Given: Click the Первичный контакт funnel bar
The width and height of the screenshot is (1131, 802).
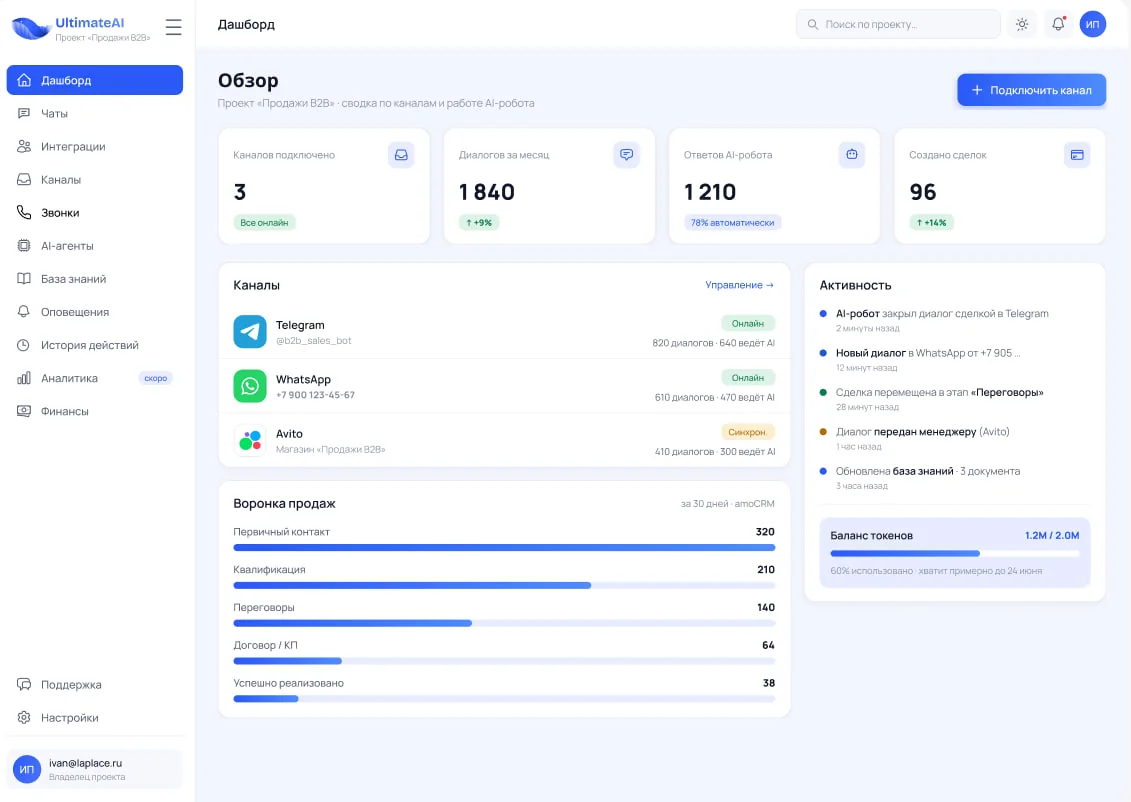Looking at the screenshot, I should pos(504,548).
